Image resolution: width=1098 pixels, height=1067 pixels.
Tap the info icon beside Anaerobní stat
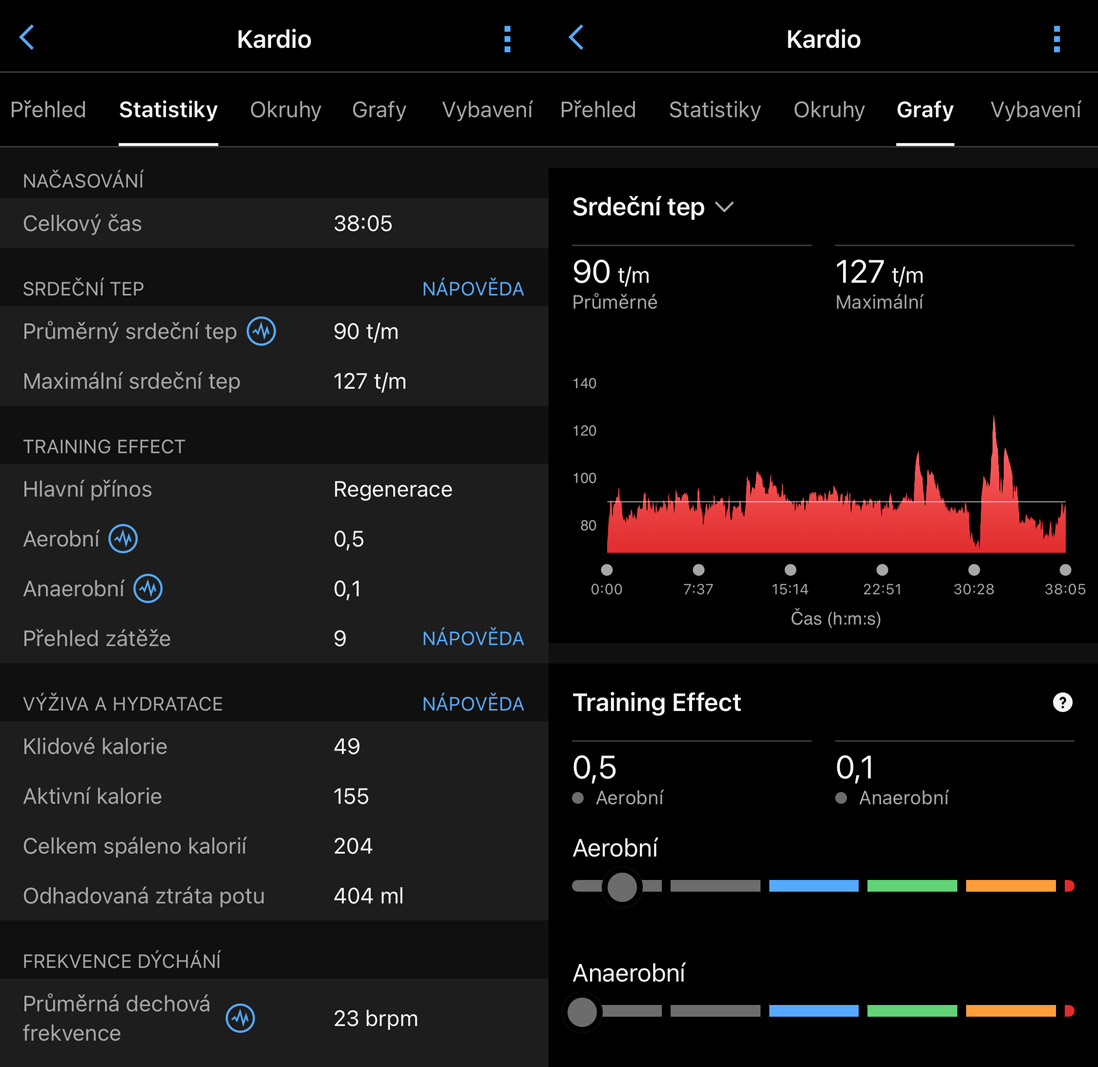pyautogui.click(x=148, y=589)
